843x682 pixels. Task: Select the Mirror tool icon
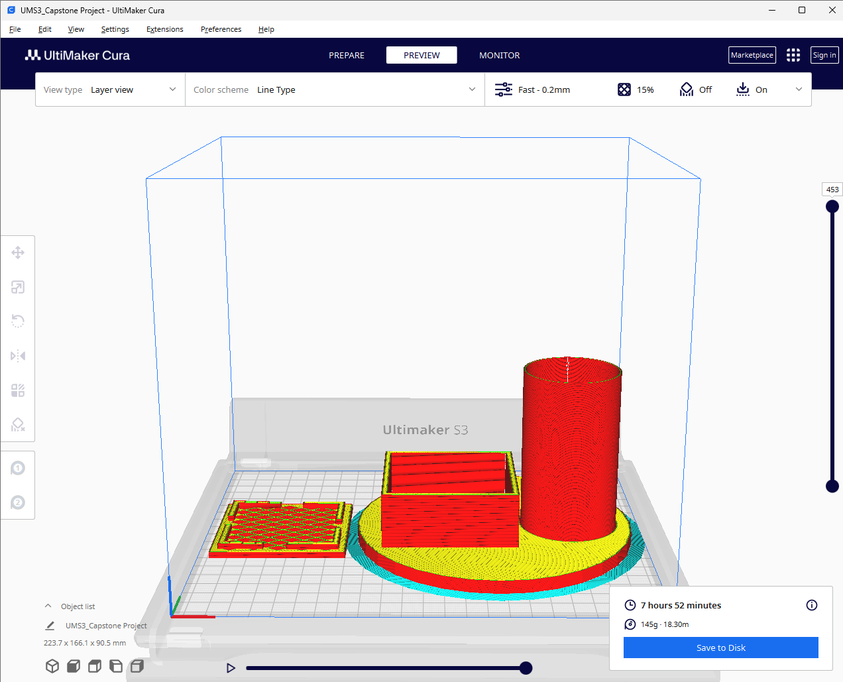coord(18,356)
